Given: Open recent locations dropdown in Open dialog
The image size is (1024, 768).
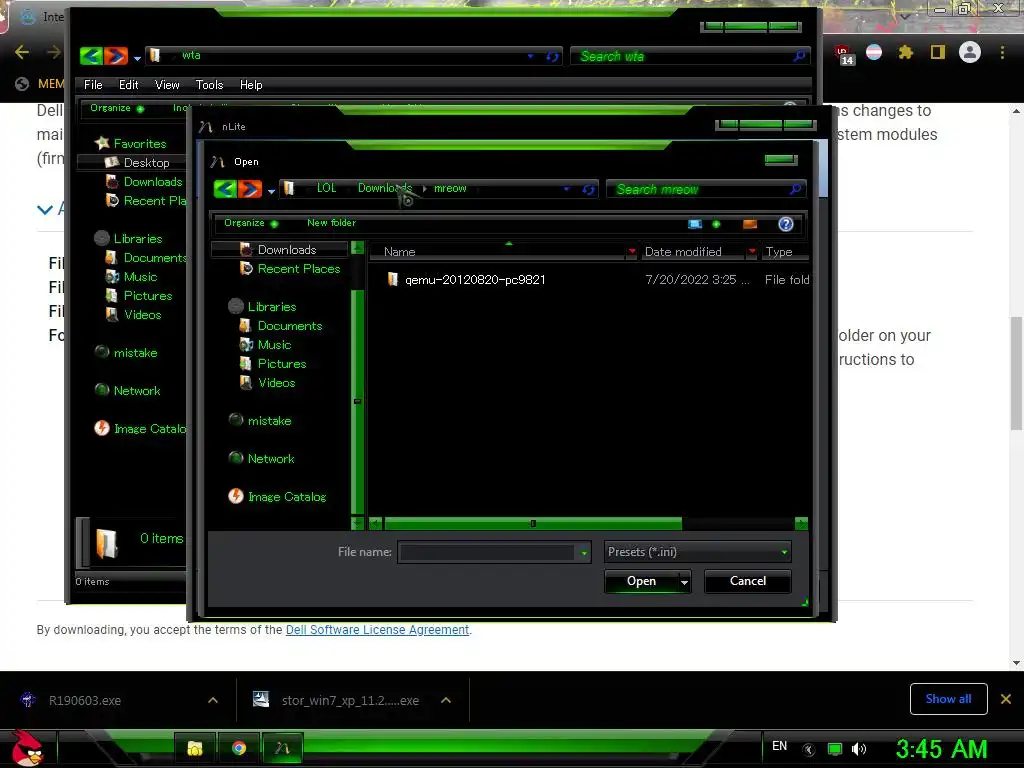Looking at the screenshot, I should [x=271, y=191].
